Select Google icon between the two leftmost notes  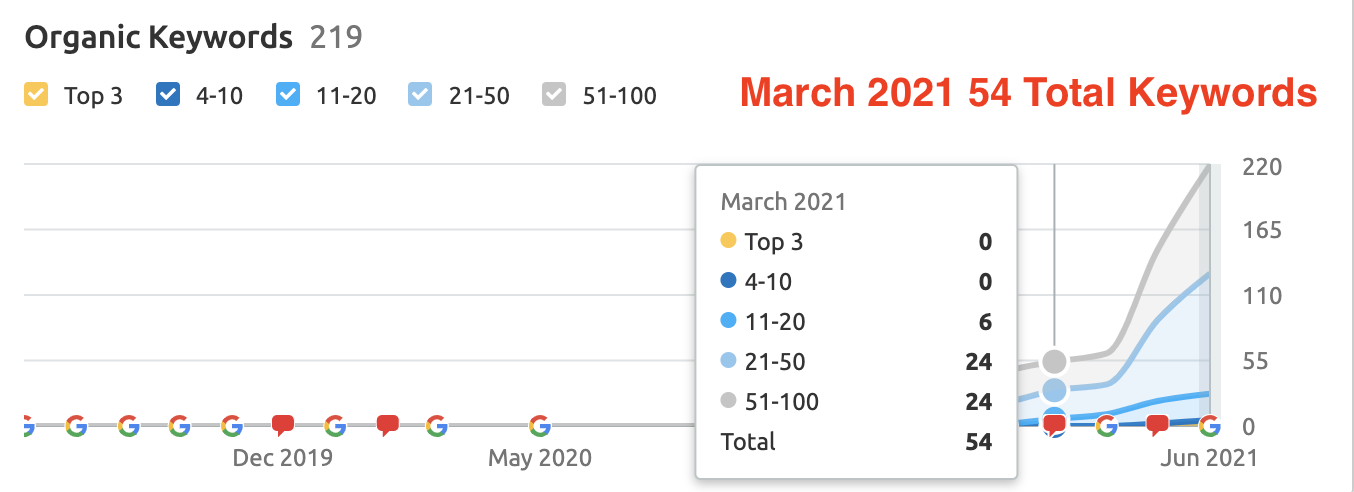tap(335, 426)
